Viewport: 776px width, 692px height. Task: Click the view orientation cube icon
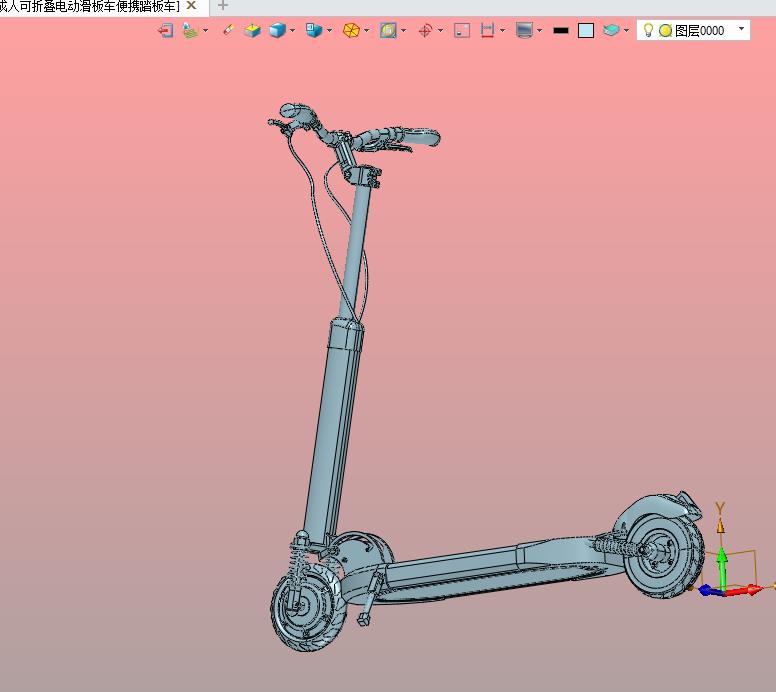pyautogui.click(x=314, y=31)
